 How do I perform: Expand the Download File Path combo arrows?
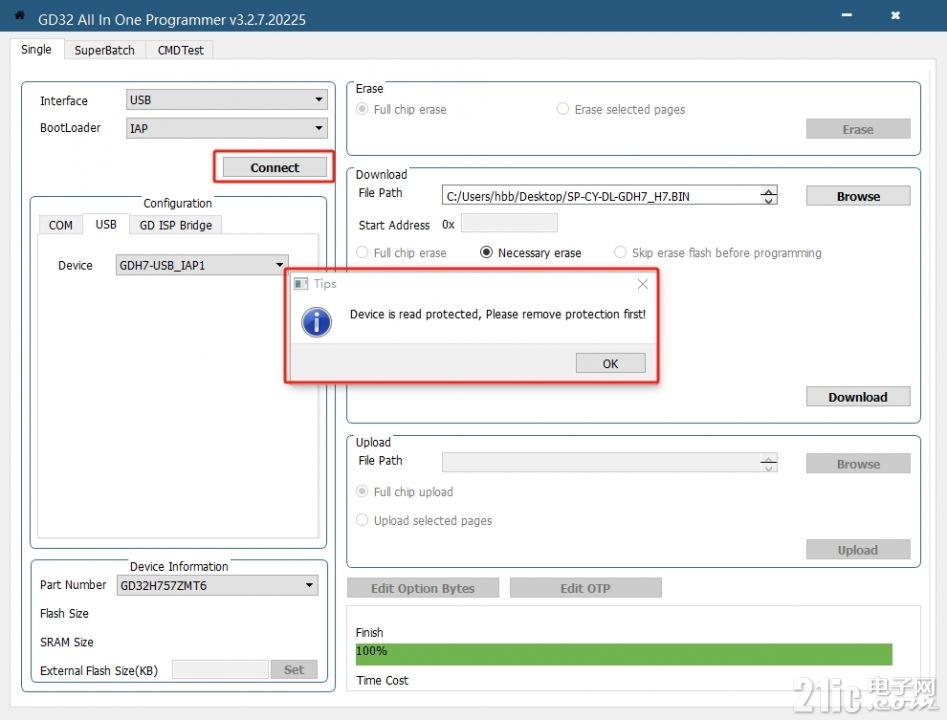[768, 196]
